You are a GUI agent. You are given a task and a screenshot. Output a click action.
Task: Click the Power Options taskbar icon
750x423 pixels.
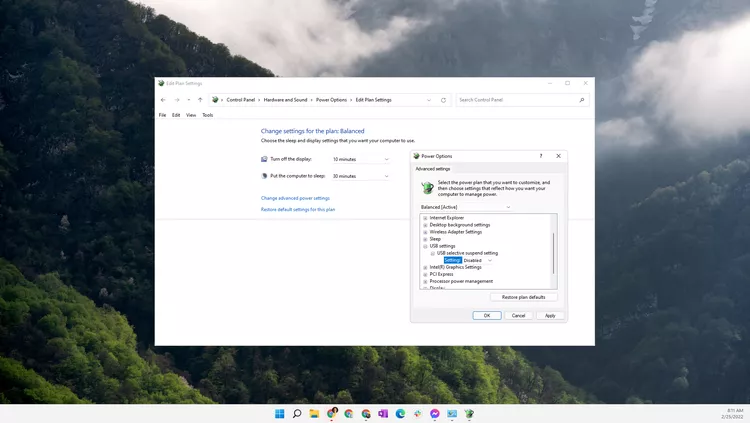(x=469, y=413)
